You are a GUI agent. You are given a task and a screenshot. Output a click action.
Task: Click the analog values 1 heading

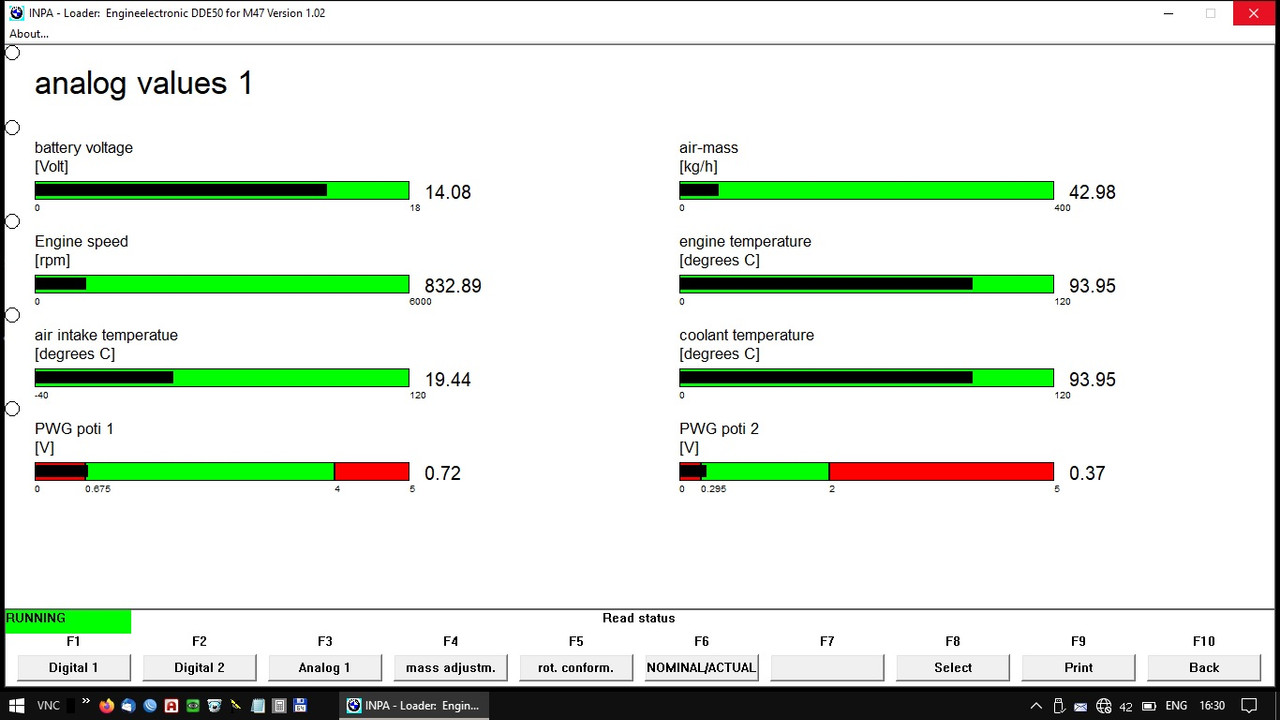pos(144,83)
